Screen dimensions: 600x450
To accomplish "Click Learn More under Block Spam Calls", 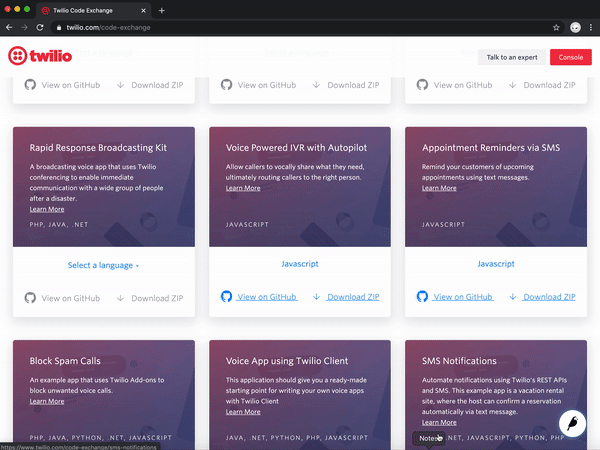I will click(x=47, y=401).
